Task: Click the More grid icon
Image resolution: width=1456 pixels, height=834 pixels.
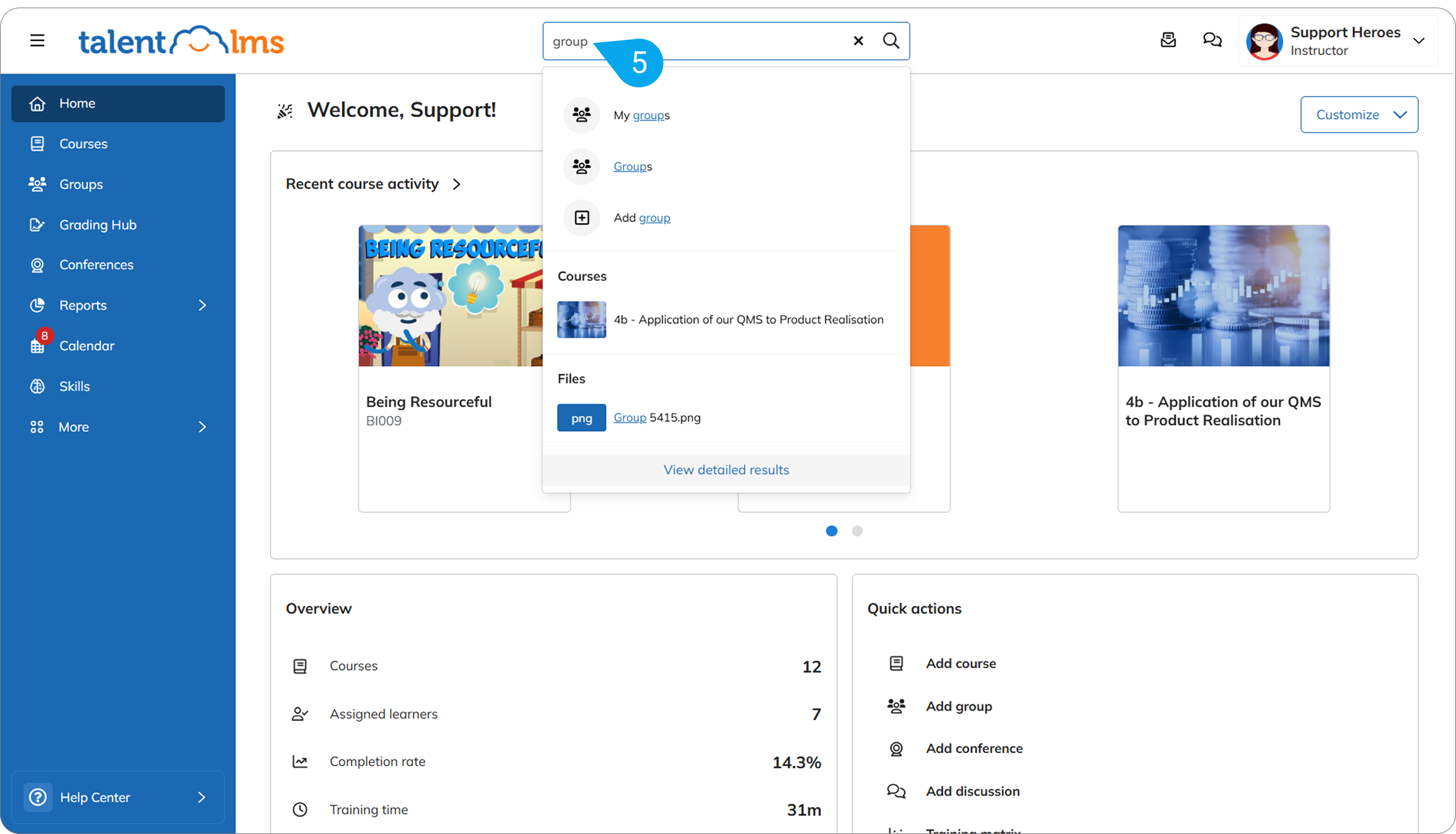Action: point(37,427)
